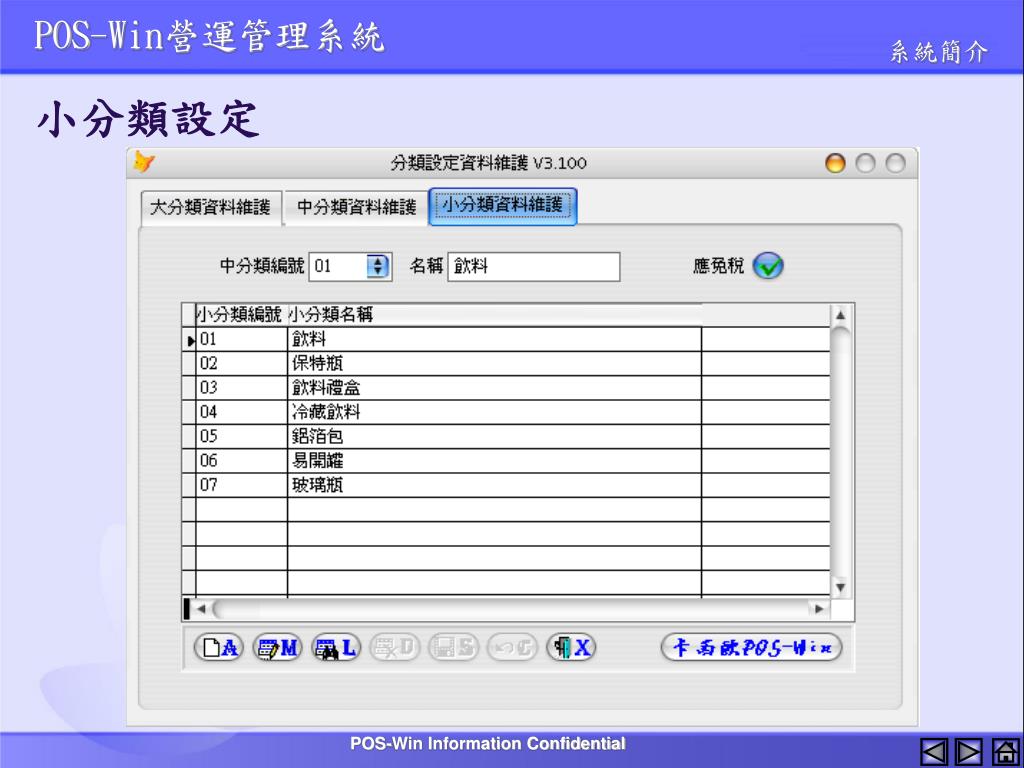Click code cell 07
The width and height of the screenshot is (1024, 768).
[242, 485]
